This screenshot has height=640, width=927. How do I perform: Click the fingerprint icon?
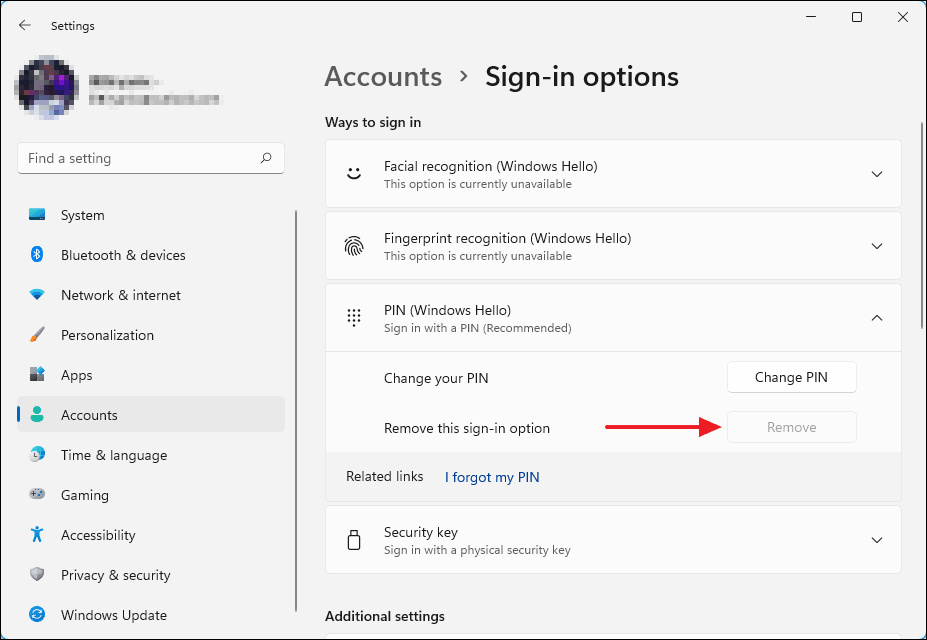pos(354,246)
